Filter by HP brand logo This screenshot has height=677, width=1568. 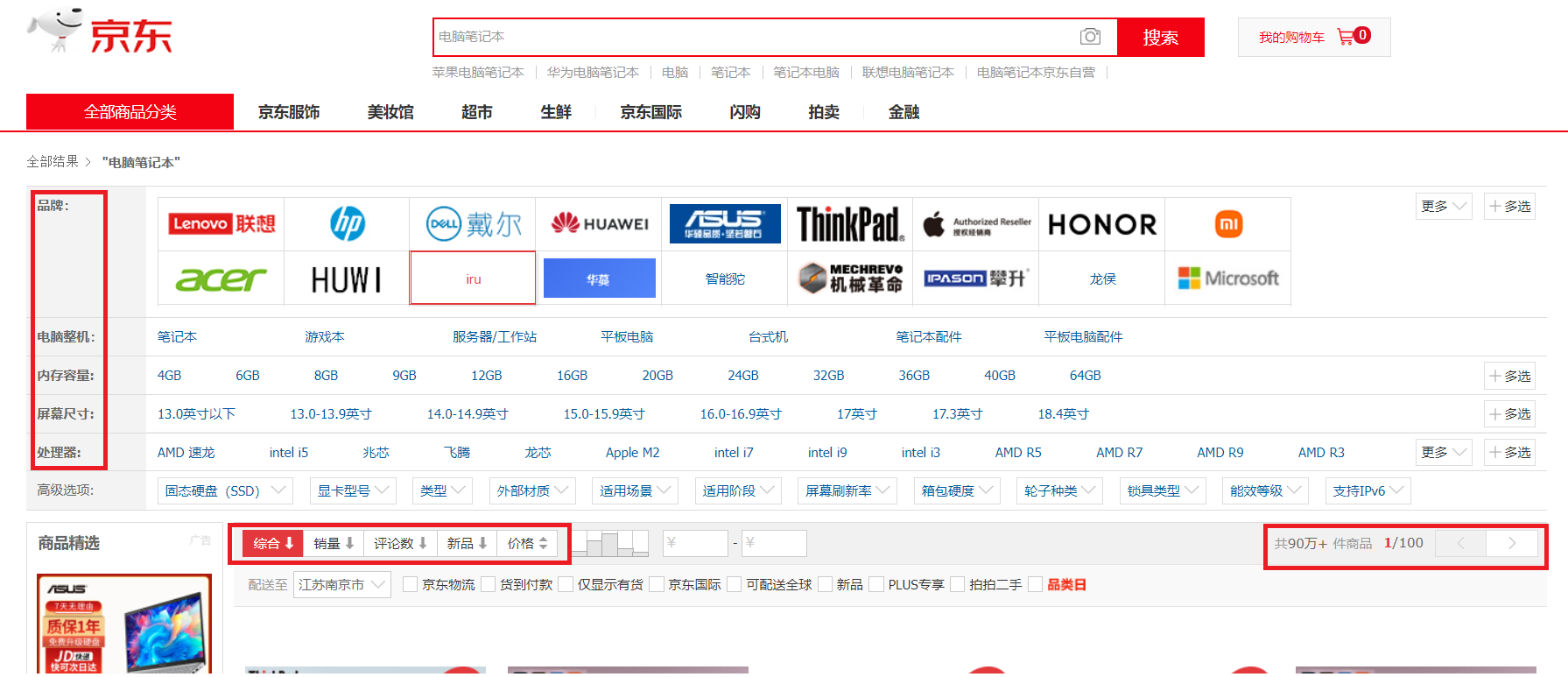click(x=348, y=224)
